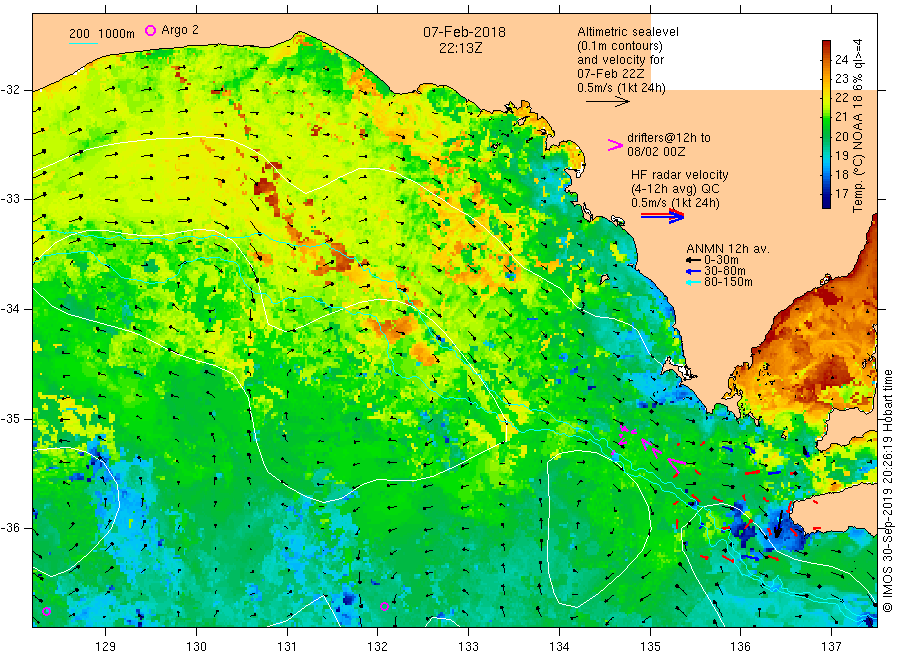This screenshot has width=900, height=660.
Task: Click the 'Altimetric sealevel' legend text
Action: coord(627,32)
